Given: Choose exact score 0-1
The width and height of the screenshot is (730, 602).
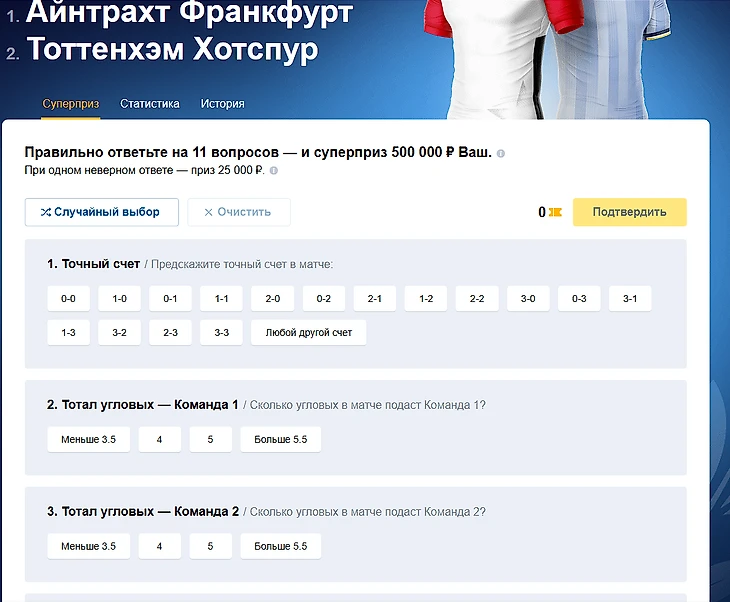Looking at the screenshot, I should click(x=170, y=298).
